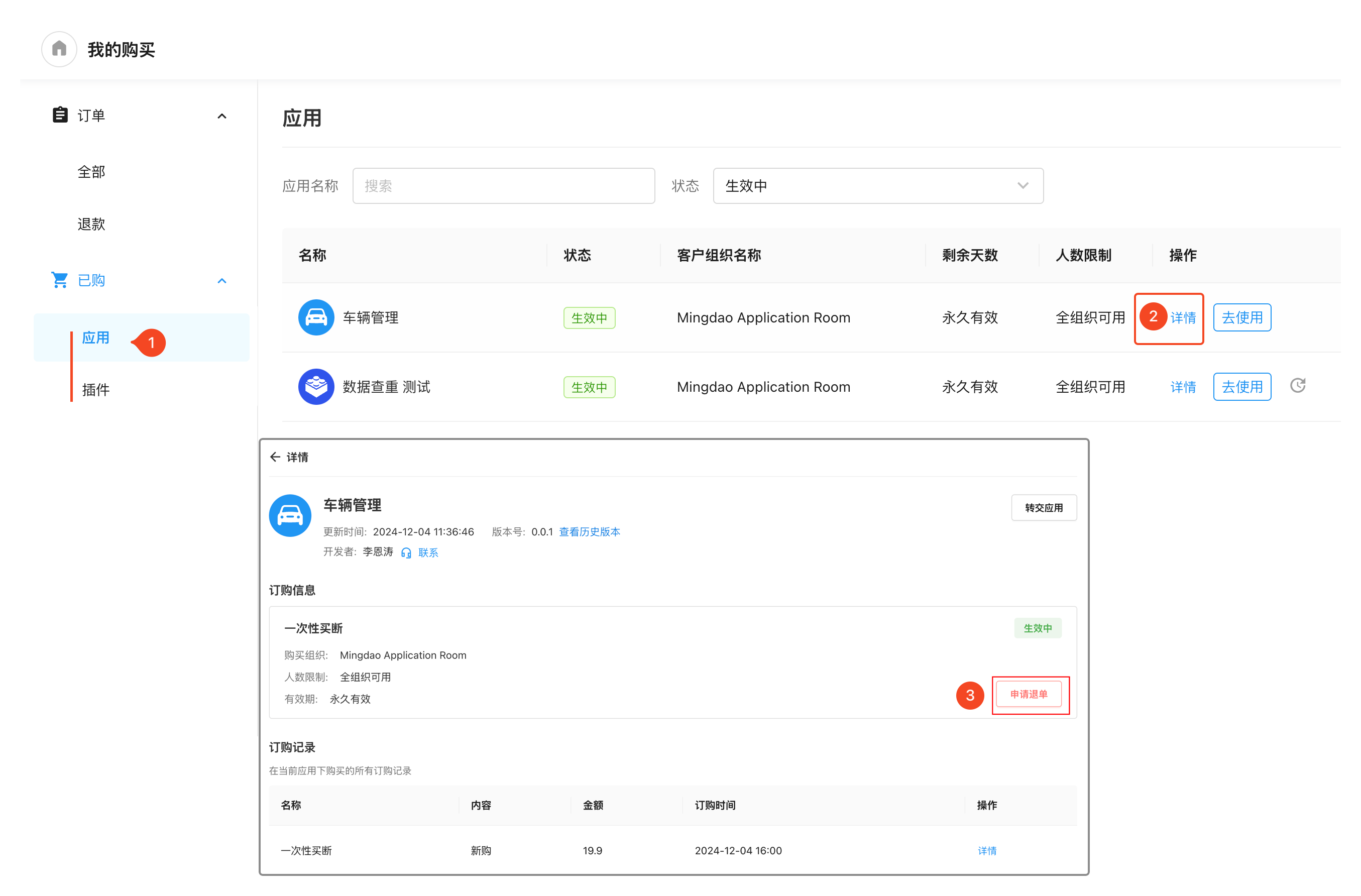
Task: Click the 订单 clipboard icon
Action: point(60,115)
